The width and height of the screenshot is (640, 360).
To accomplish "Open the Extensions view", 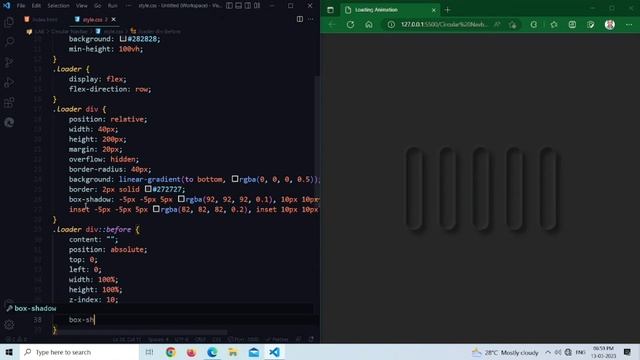I will (9, 102).
